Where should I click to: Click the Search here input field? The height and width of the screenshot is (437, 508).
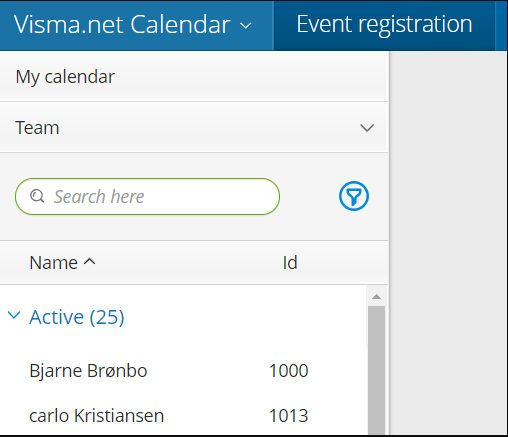click(147, 196)
